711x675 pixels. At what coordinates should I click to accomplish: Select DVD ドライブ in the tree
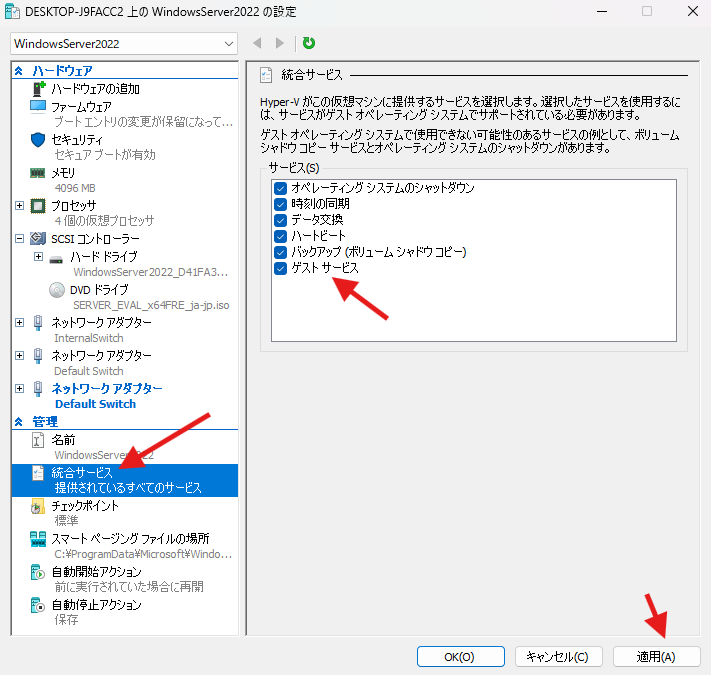pos(99,290)
